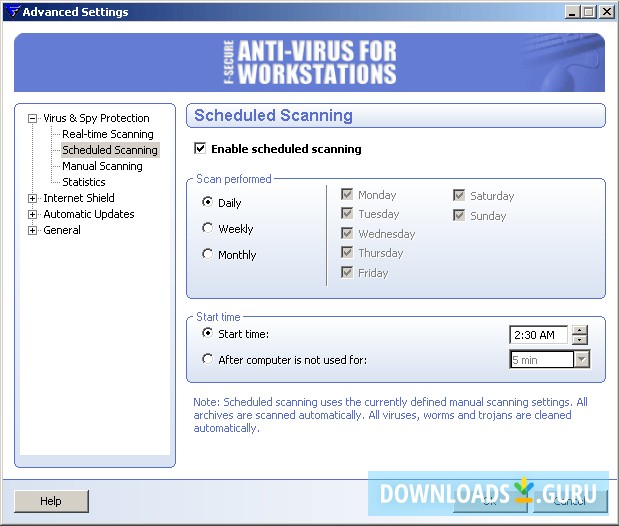Viewport: 619px width, 526px height.
Task: Collapse the Virus & Spy Protection node
Action: point(32,118)
